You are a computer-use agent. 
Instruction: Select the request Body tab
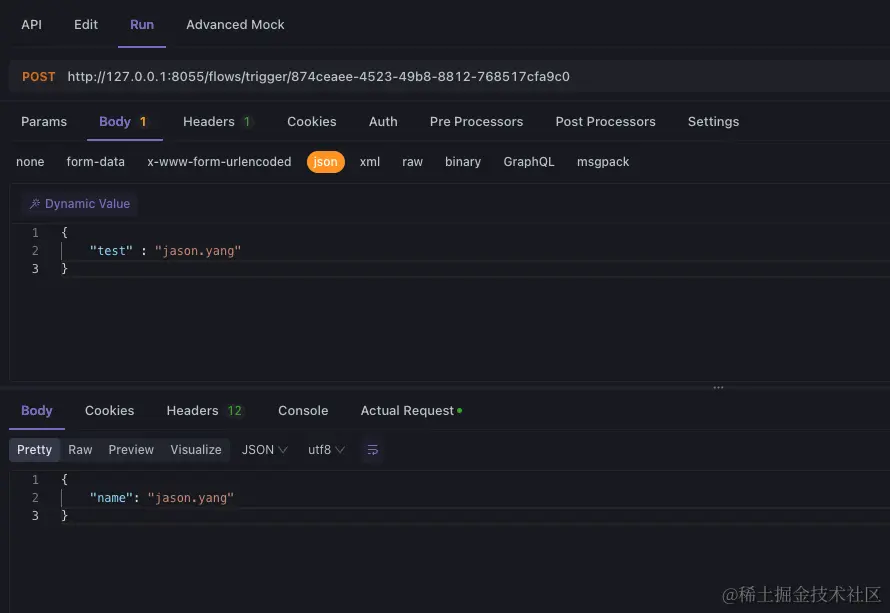click(x=123, y=121)
